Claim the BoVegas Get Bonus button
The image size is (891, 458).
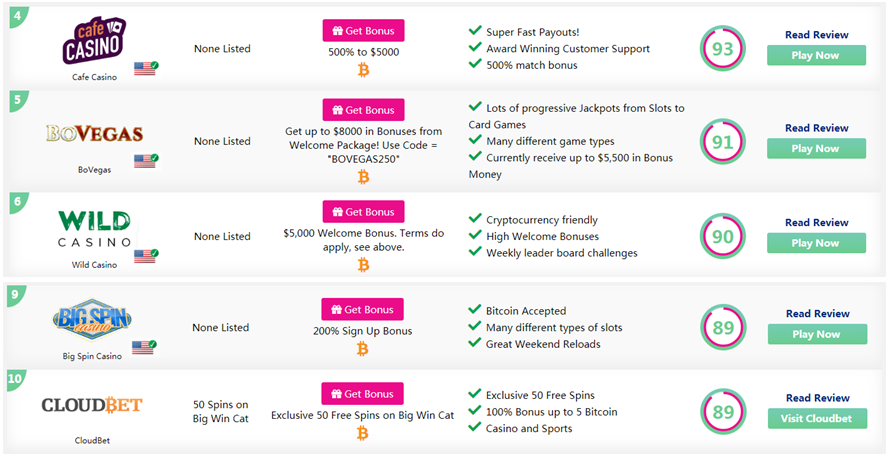pyautogui.click(x=364, y=110)
